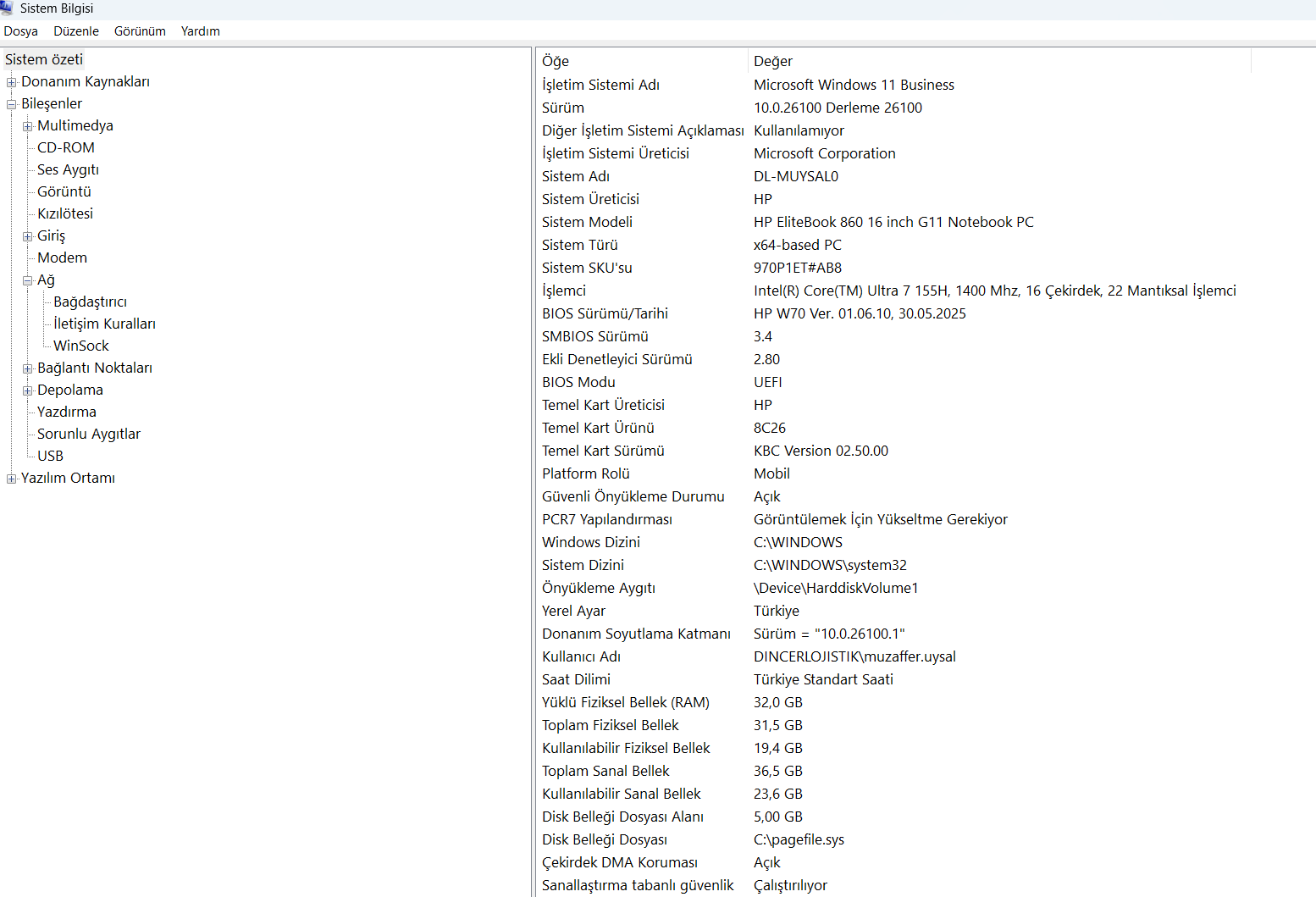Select USB tree item

point(50,456)
